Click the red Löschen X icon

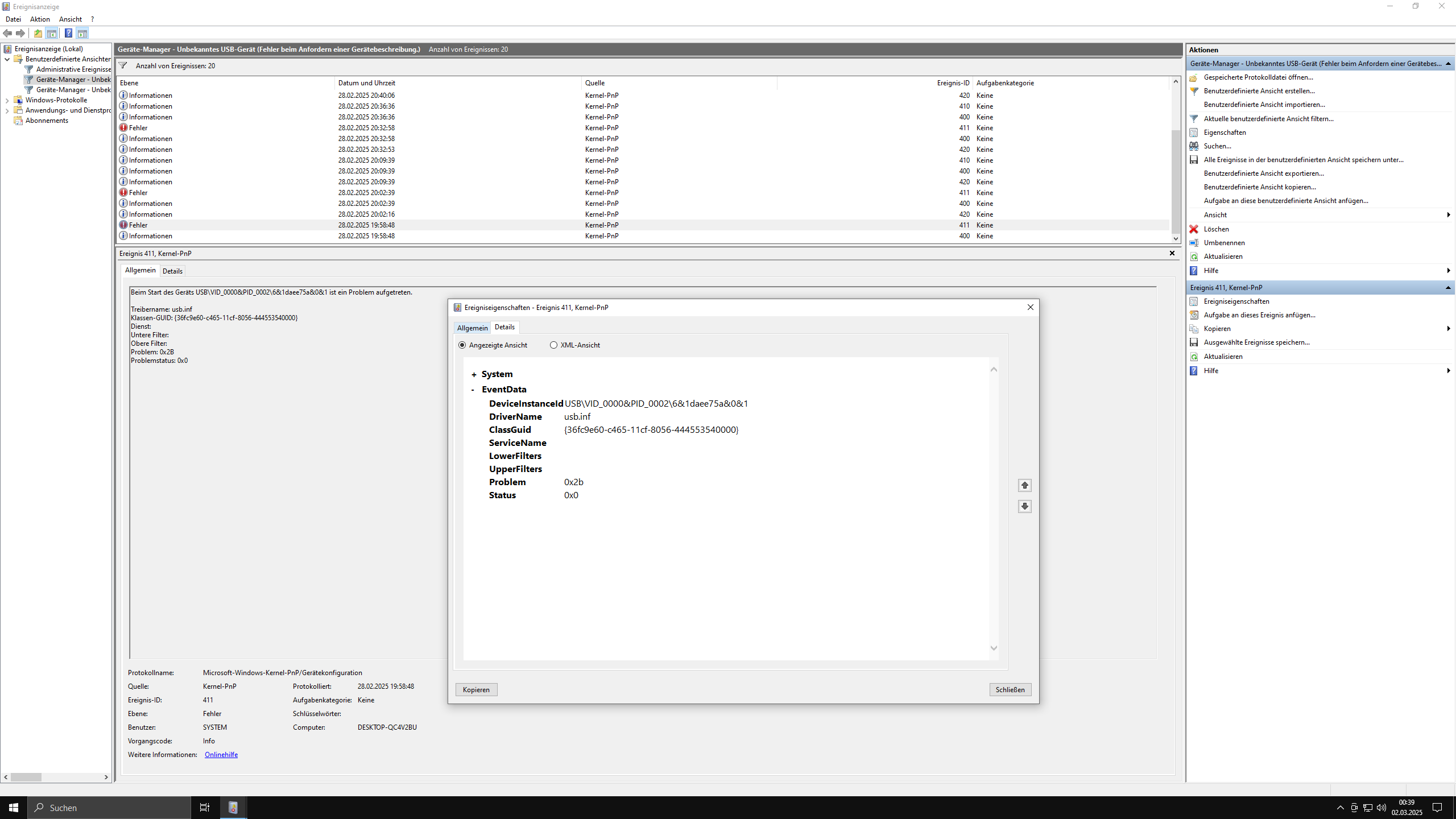1194,229
